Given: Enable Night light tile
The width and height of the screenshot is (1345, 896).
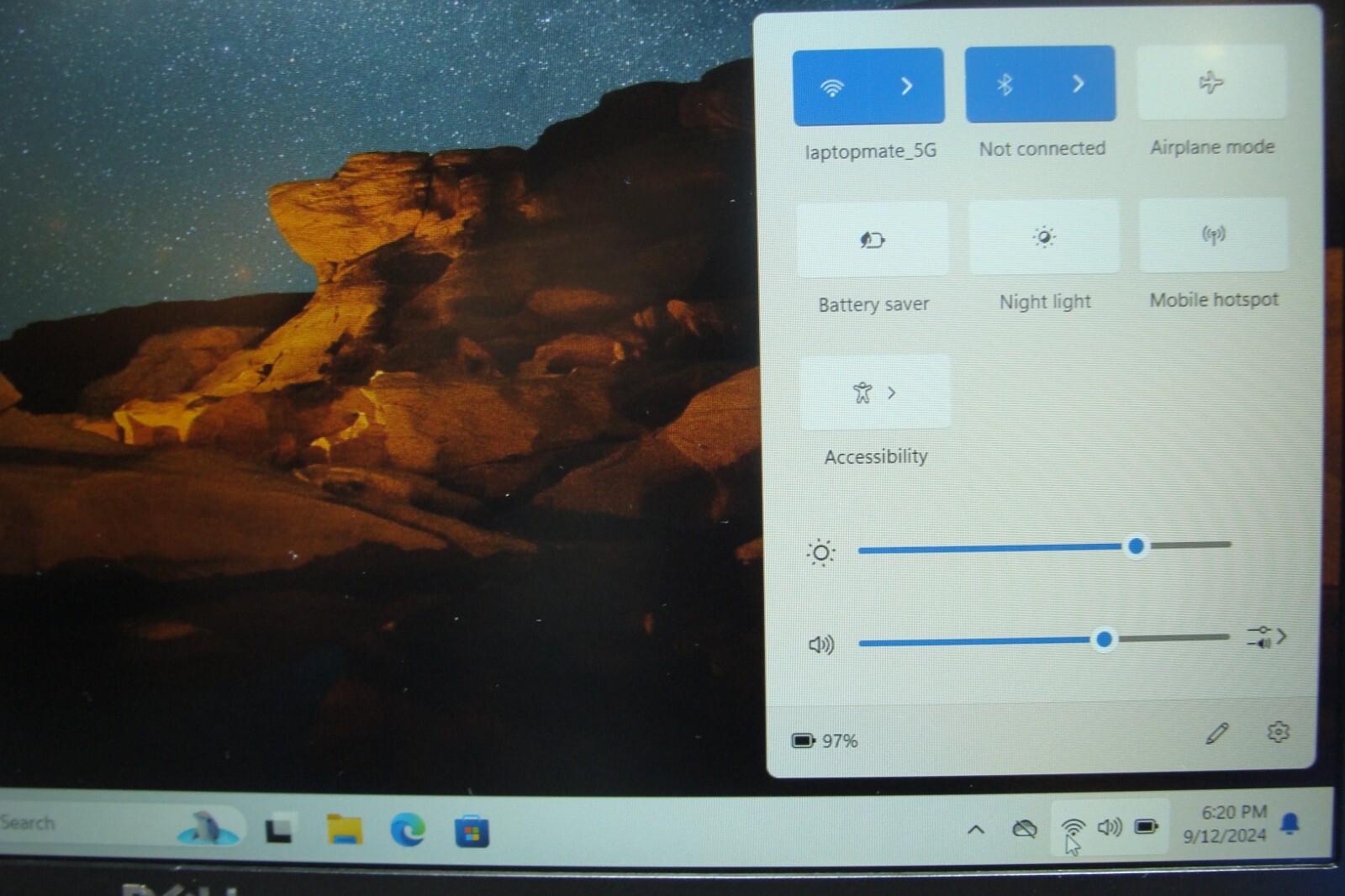Looking at the screenshot, I should tap(1044, 237).
